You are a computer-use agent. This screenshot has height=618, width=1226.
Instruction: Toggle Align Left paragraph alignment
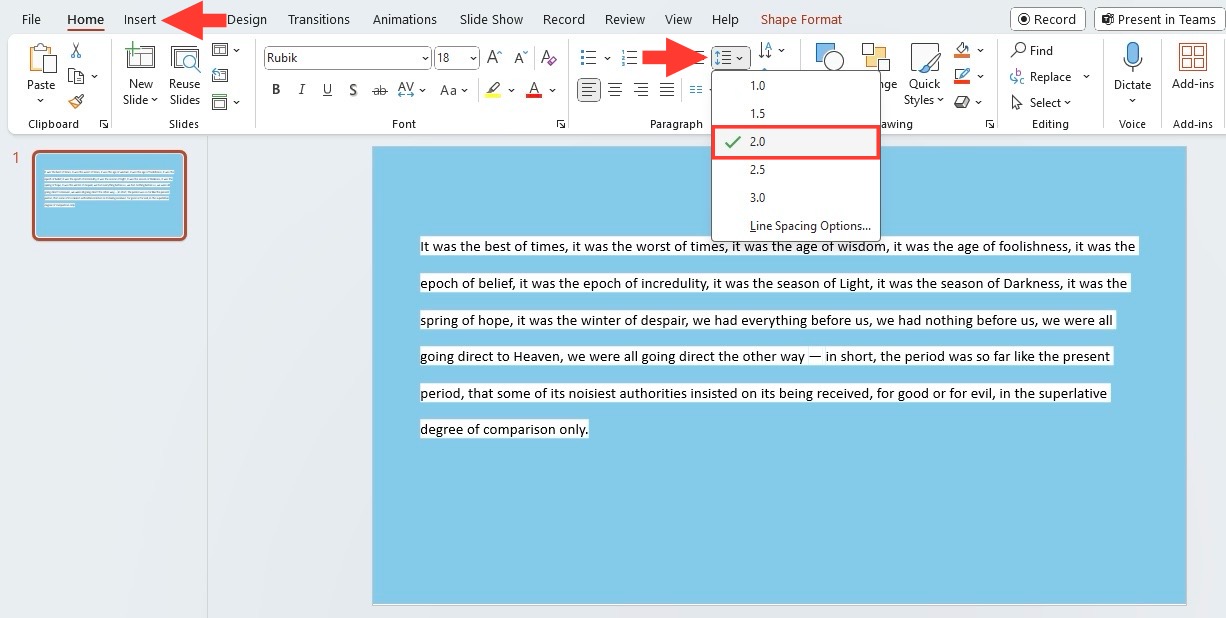click(x=589, y=90)
